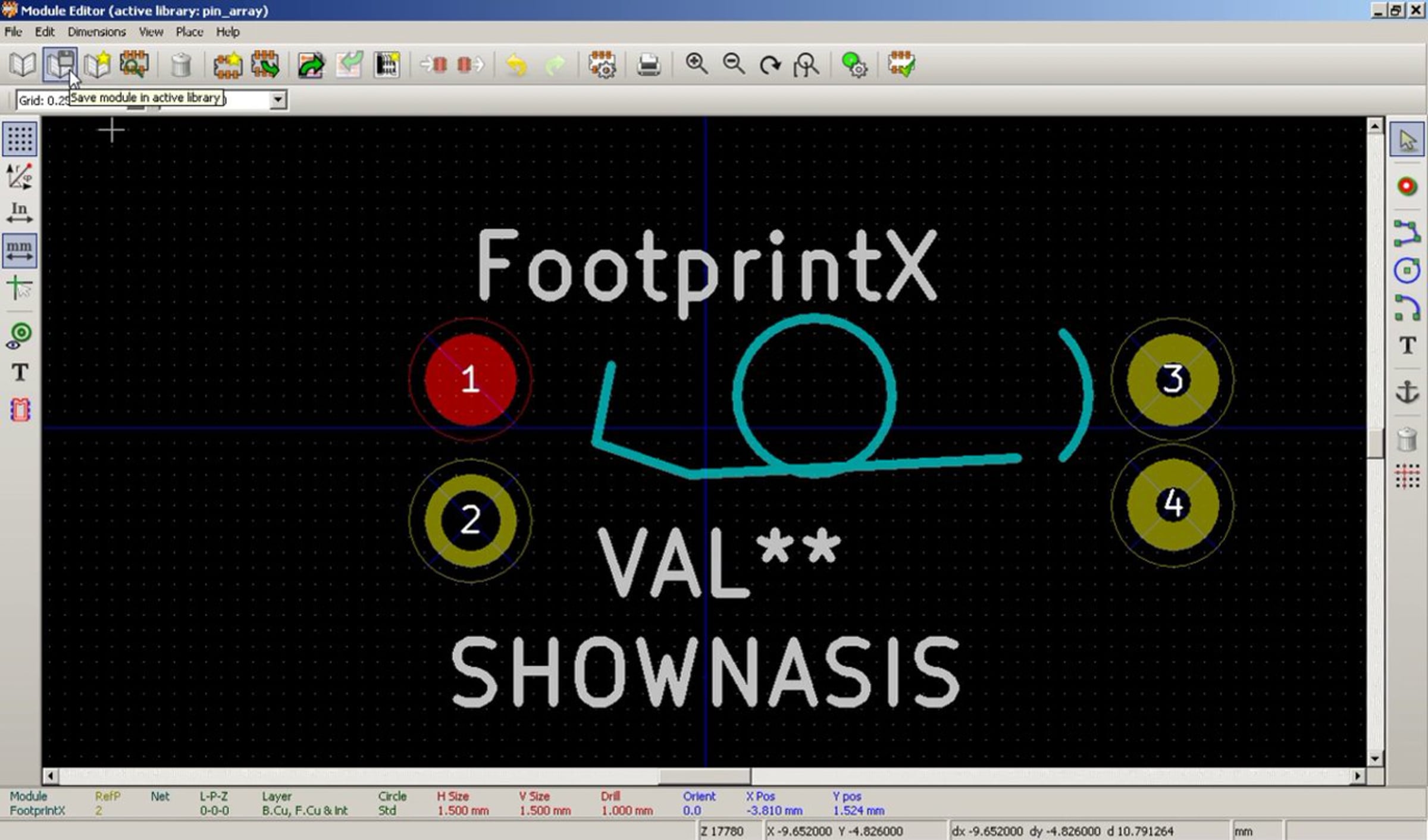Click the horizontal scrollbar right arrow

click(1358, 776)
